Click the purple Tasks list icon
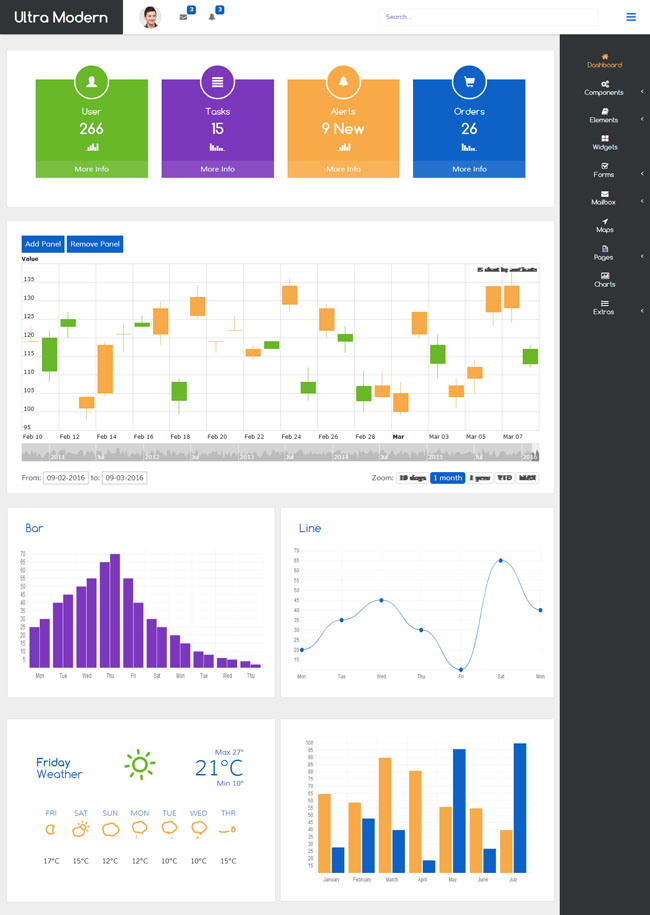The image size is (650, 915). pos(218,82)
